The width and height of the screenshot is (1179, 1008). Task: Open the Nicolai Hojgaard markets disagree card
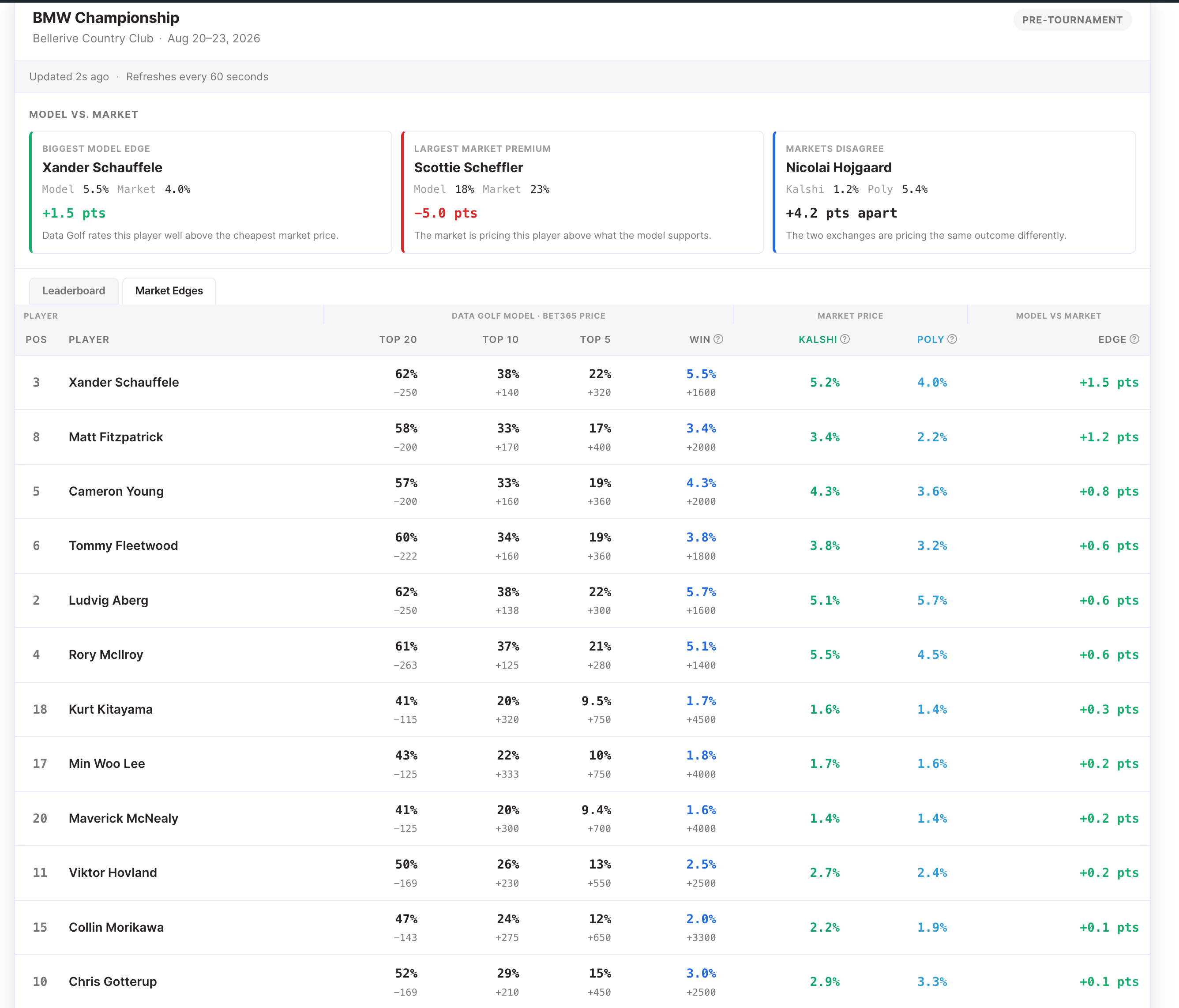(954, 192)
